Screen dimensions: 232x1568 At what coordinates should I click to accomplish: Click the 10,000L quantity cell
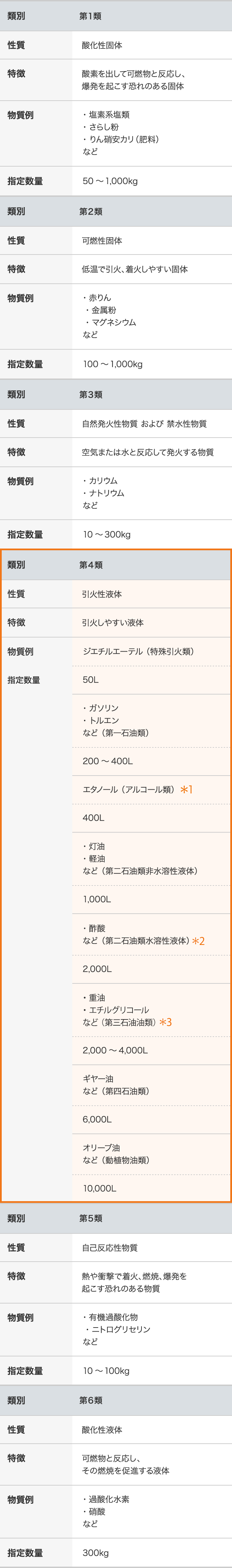pos(151,1187)
